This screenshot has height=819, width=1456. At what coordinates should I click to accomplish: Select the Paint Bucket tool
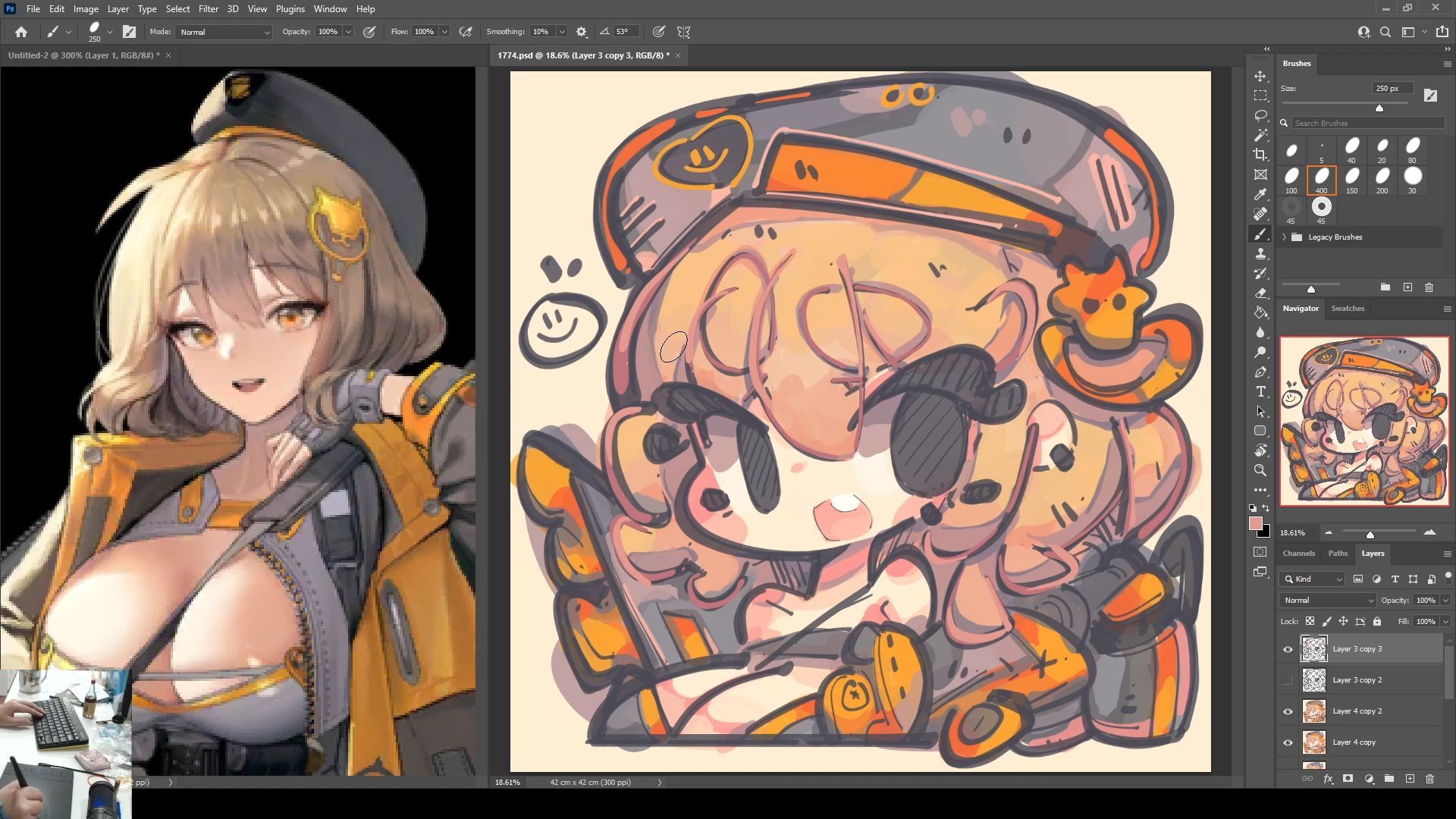click(x=1260, y=312)
